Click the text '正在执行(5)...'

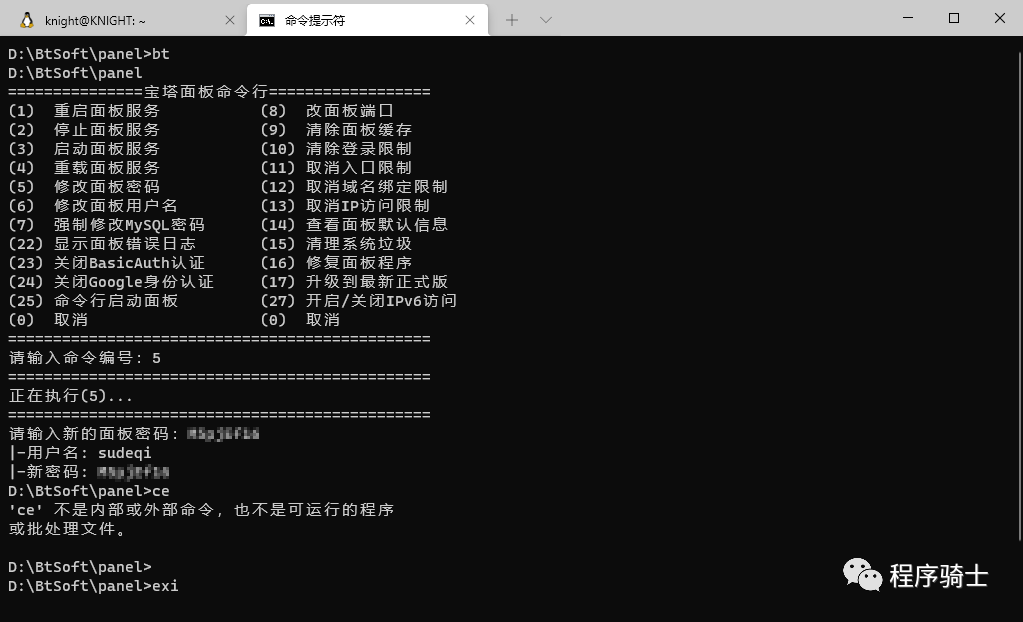pyautogui.click(x=70, y=396)
